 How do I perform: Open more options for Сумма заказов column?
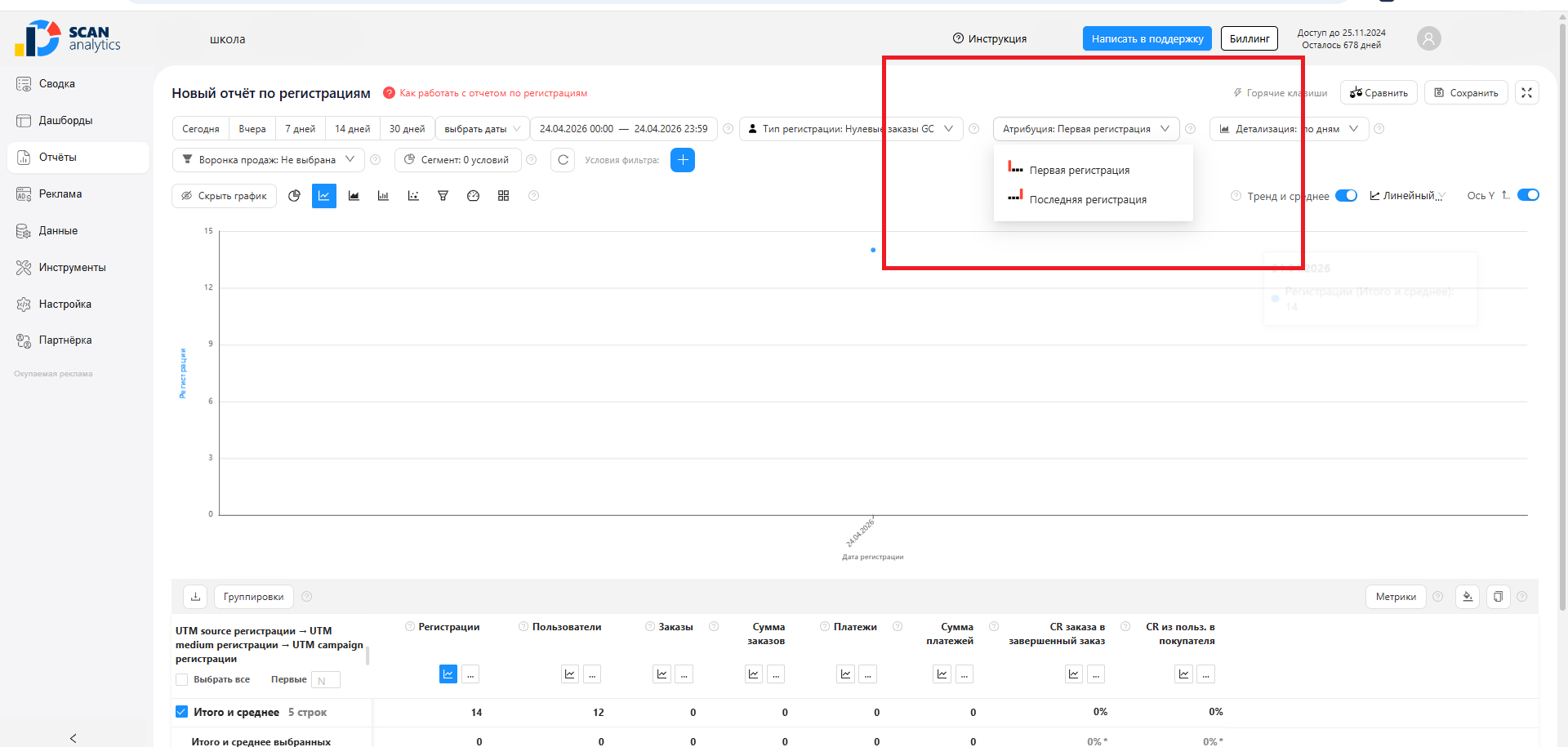tap(776, 674)
